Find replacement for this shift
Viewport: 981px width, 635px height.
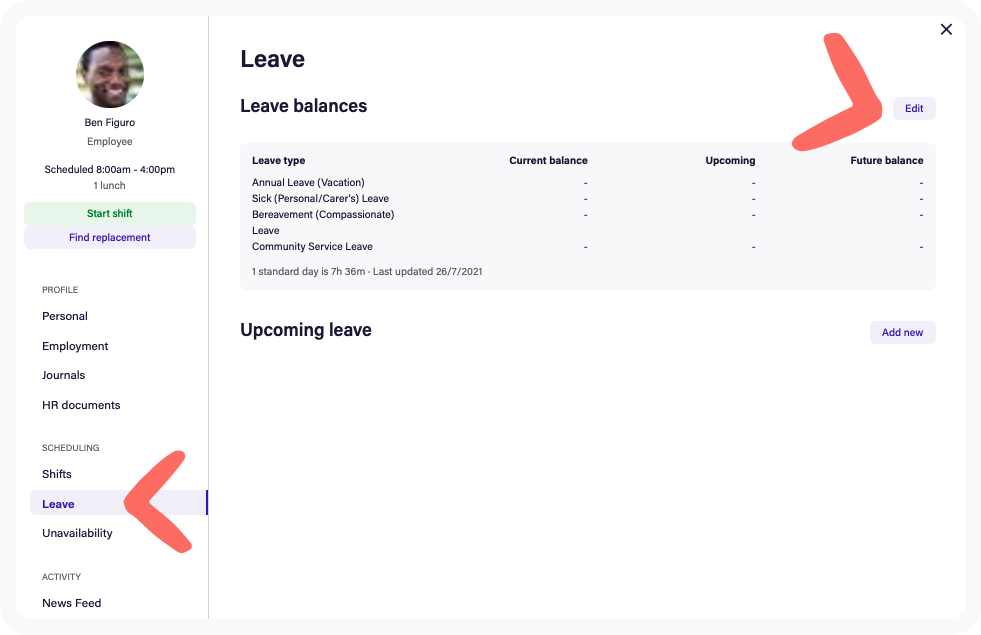click(x=109, y=237)
